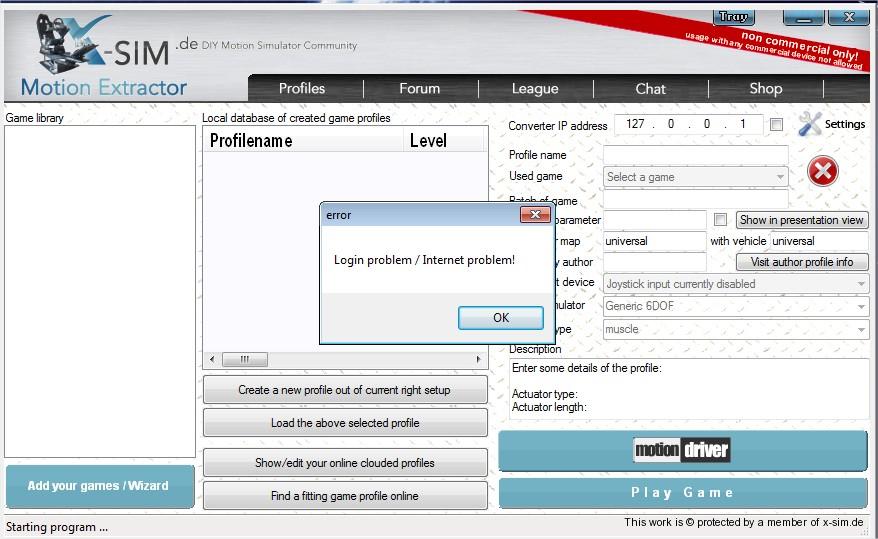Enable the checkbox left of Show in presentation view
Screen dimensions: 878x539
click(x=720, y=220)
